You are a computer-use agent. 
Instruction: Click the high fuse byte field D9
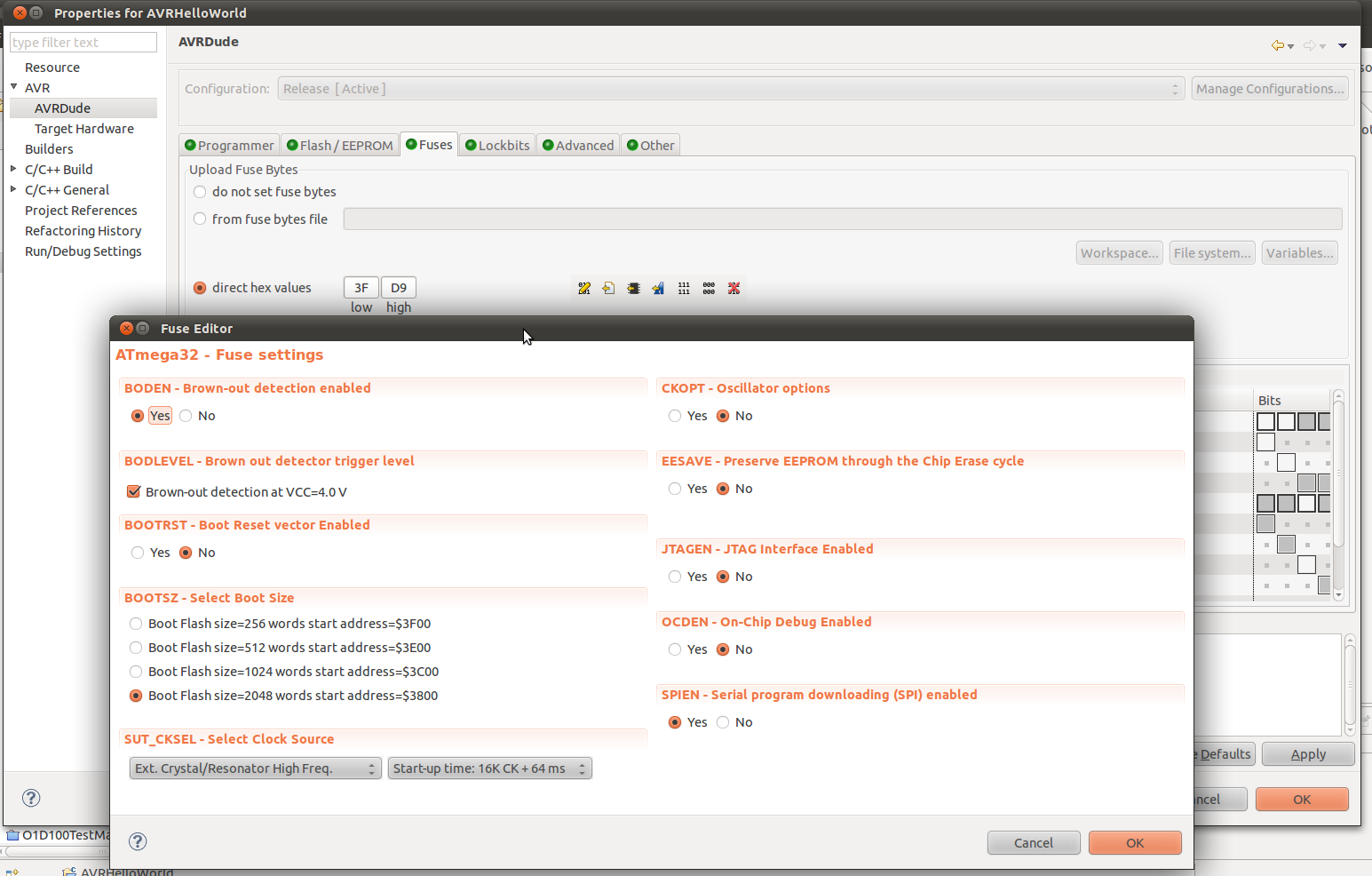coord(399,288)
